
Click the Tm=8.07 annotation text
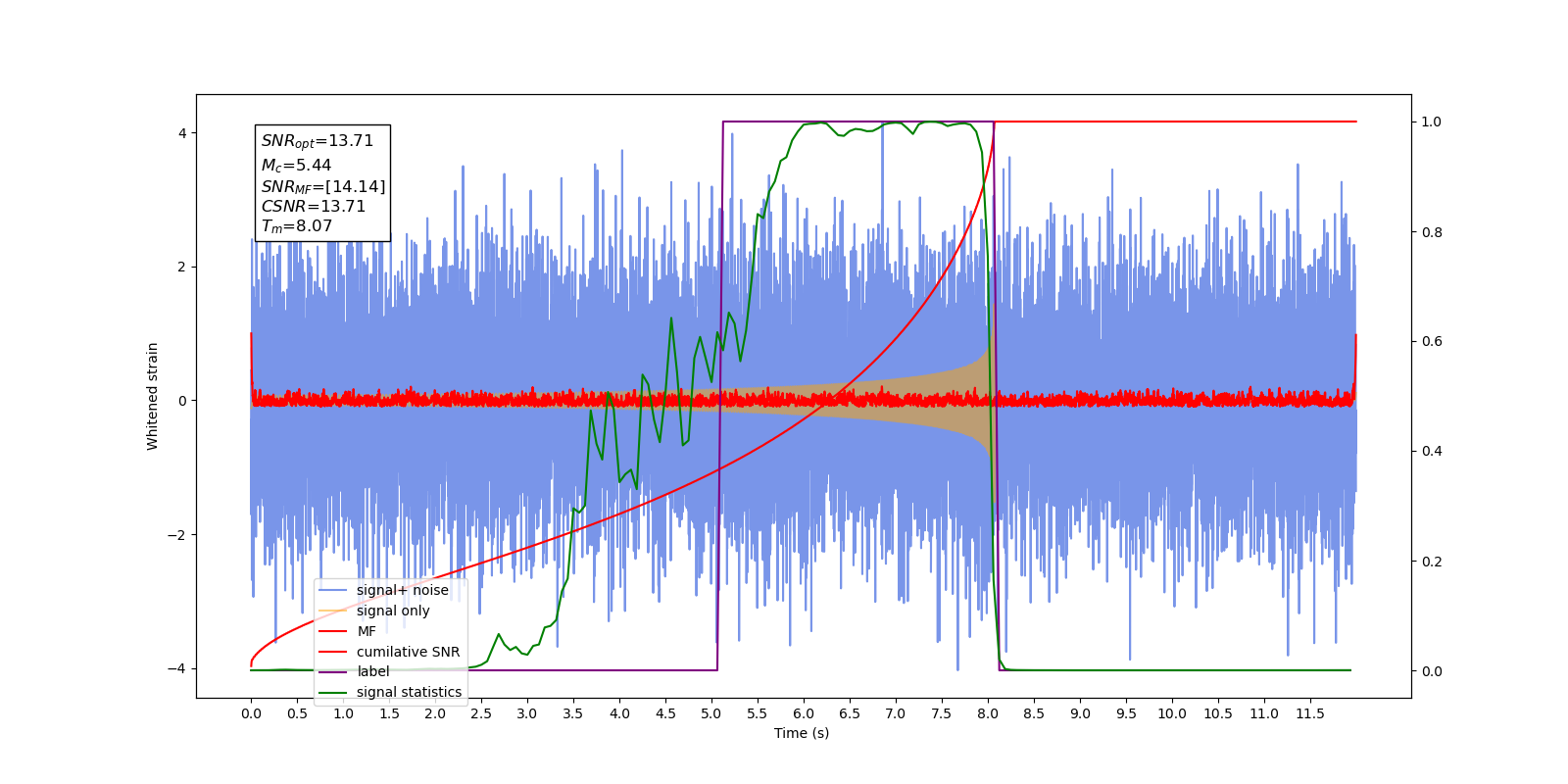click(297, 226)
